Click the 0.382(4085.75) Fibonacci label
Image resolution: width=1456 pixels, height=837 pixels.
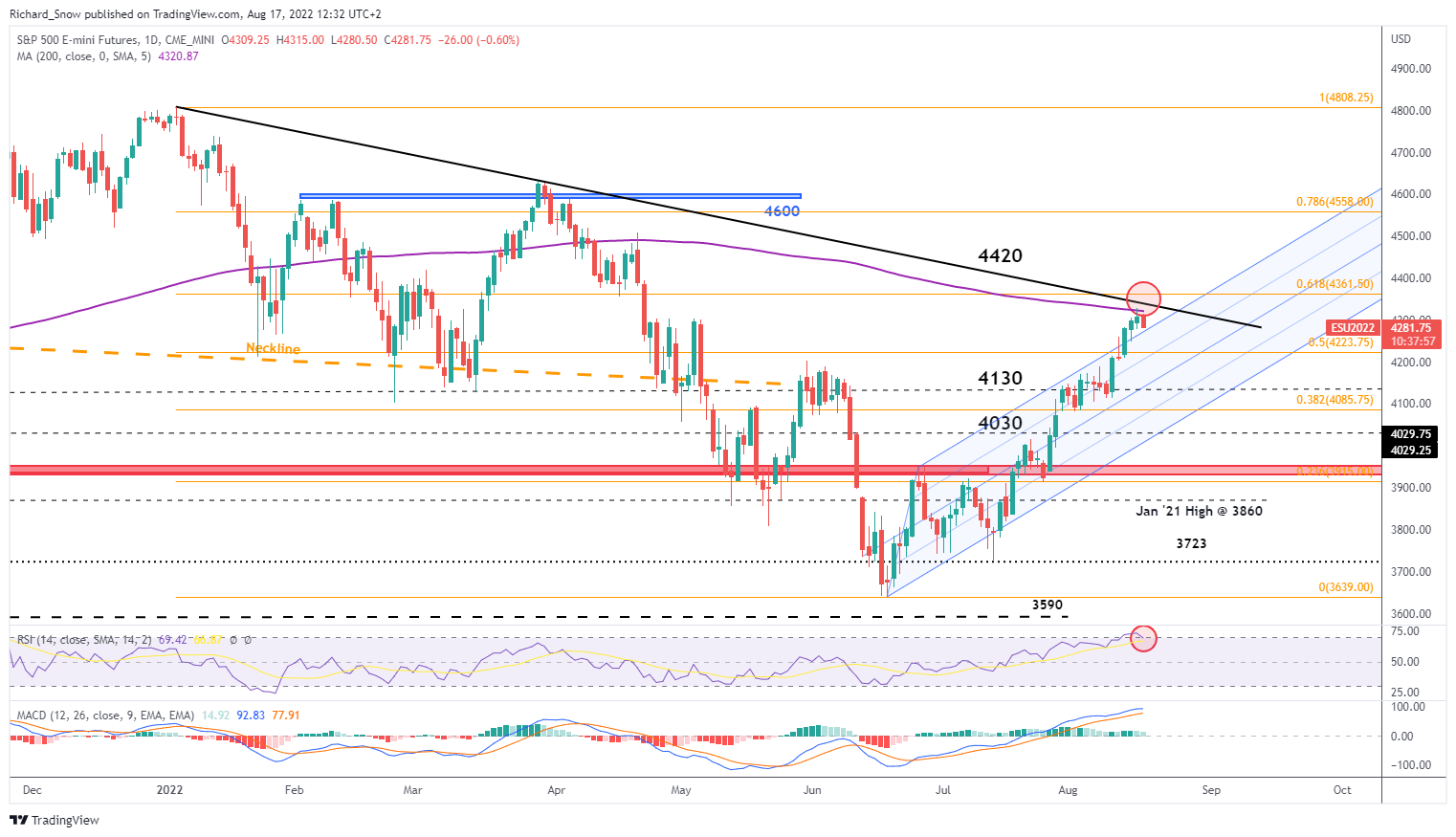pyautogui.click(x=1335, y=400)
